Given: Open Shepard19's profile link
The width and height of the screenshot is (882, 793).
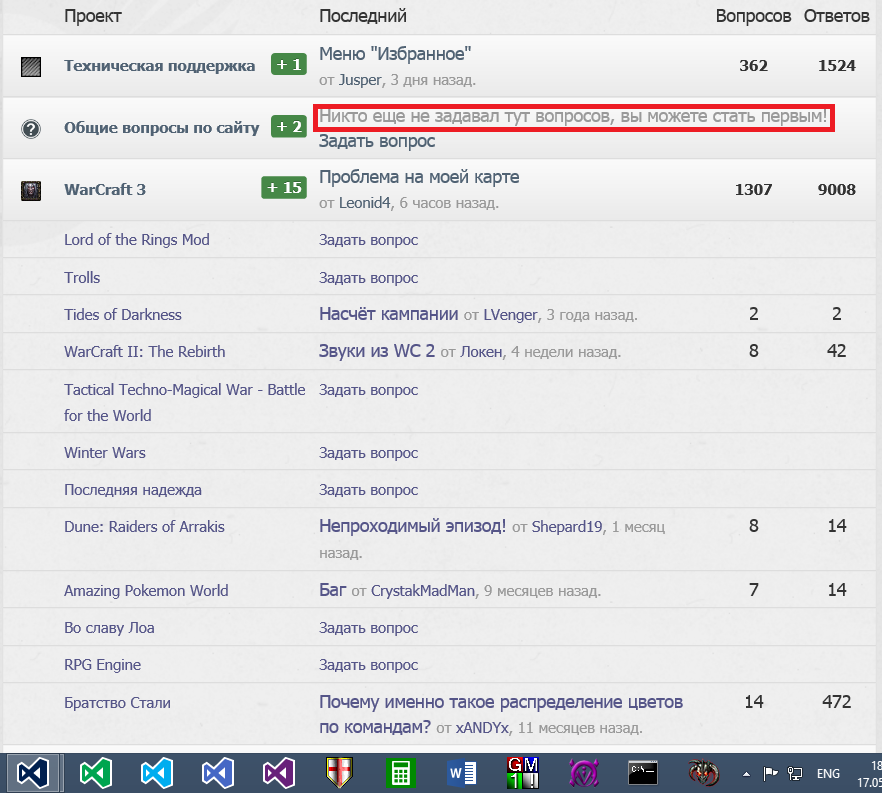Looking at the screenshot, I should pyautogui.click(x=567, y=526).
